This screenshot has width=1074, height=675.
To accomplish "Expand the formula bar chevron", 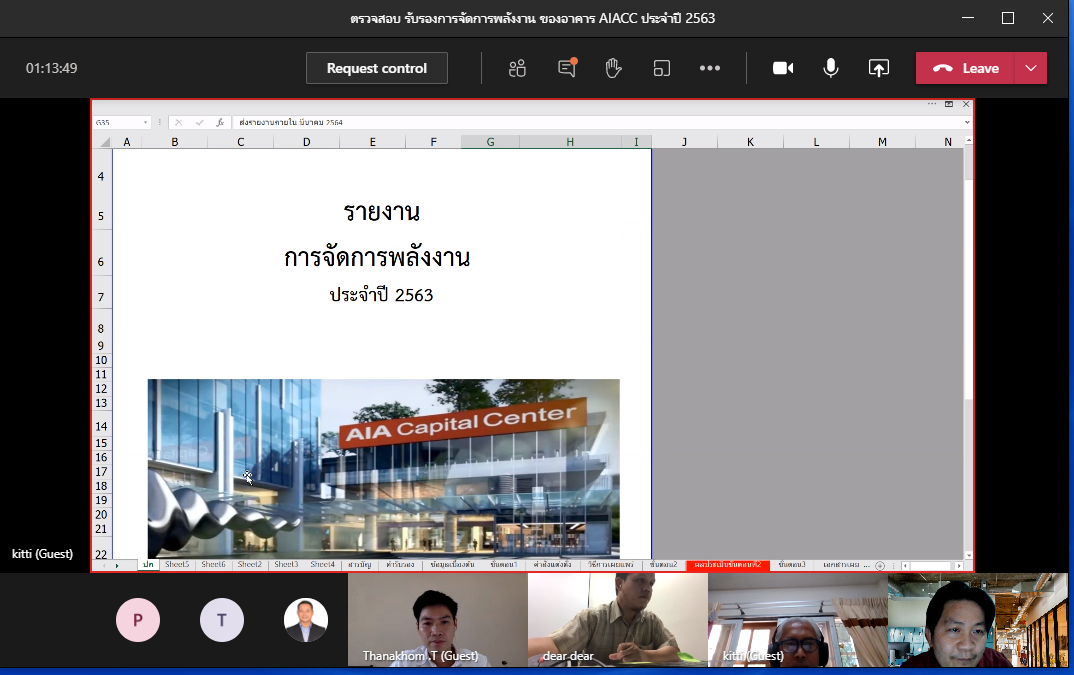I will tap(966, 122).
